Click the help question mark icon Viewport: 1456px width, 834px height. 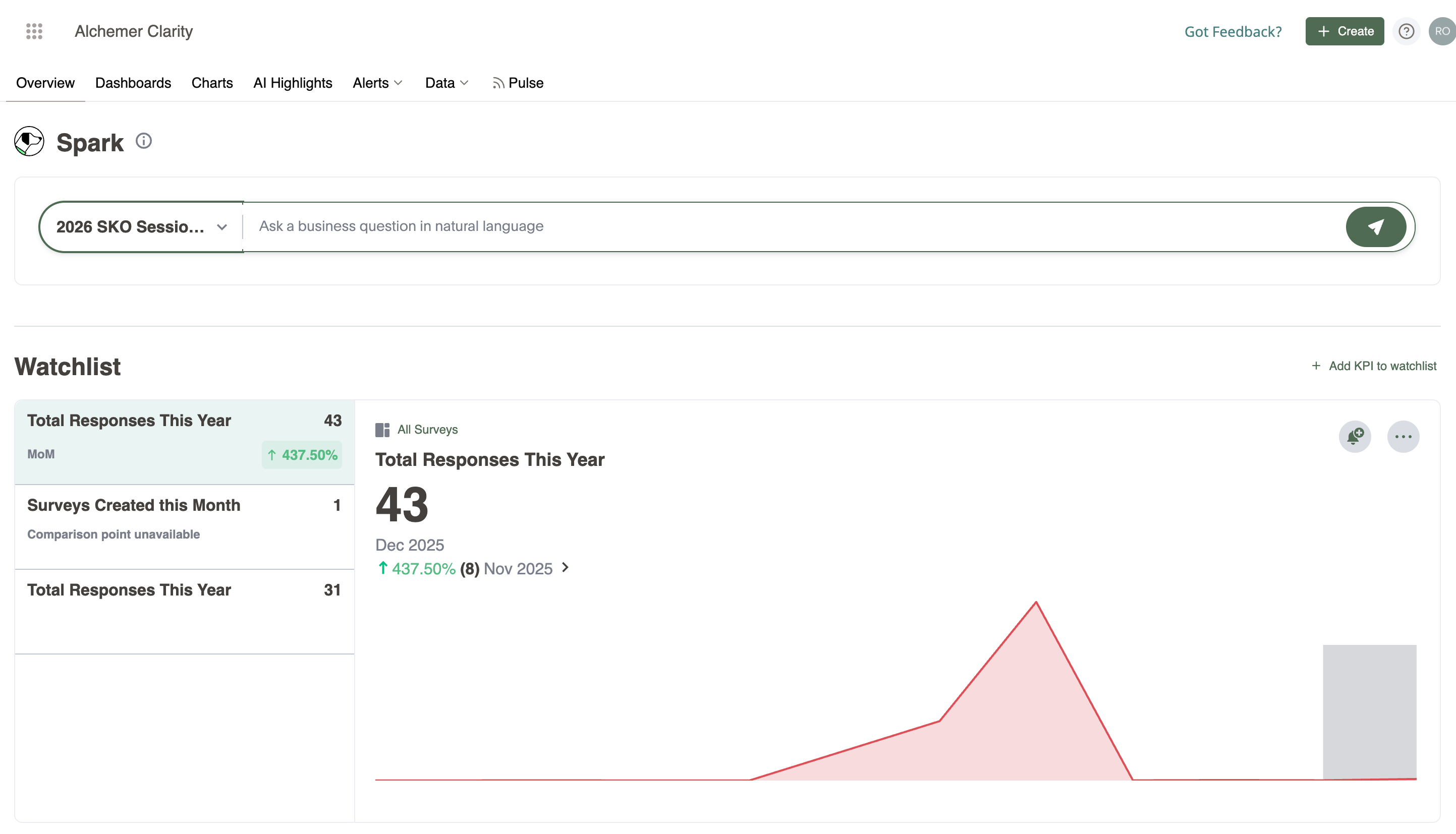(x=1406, y=31)
